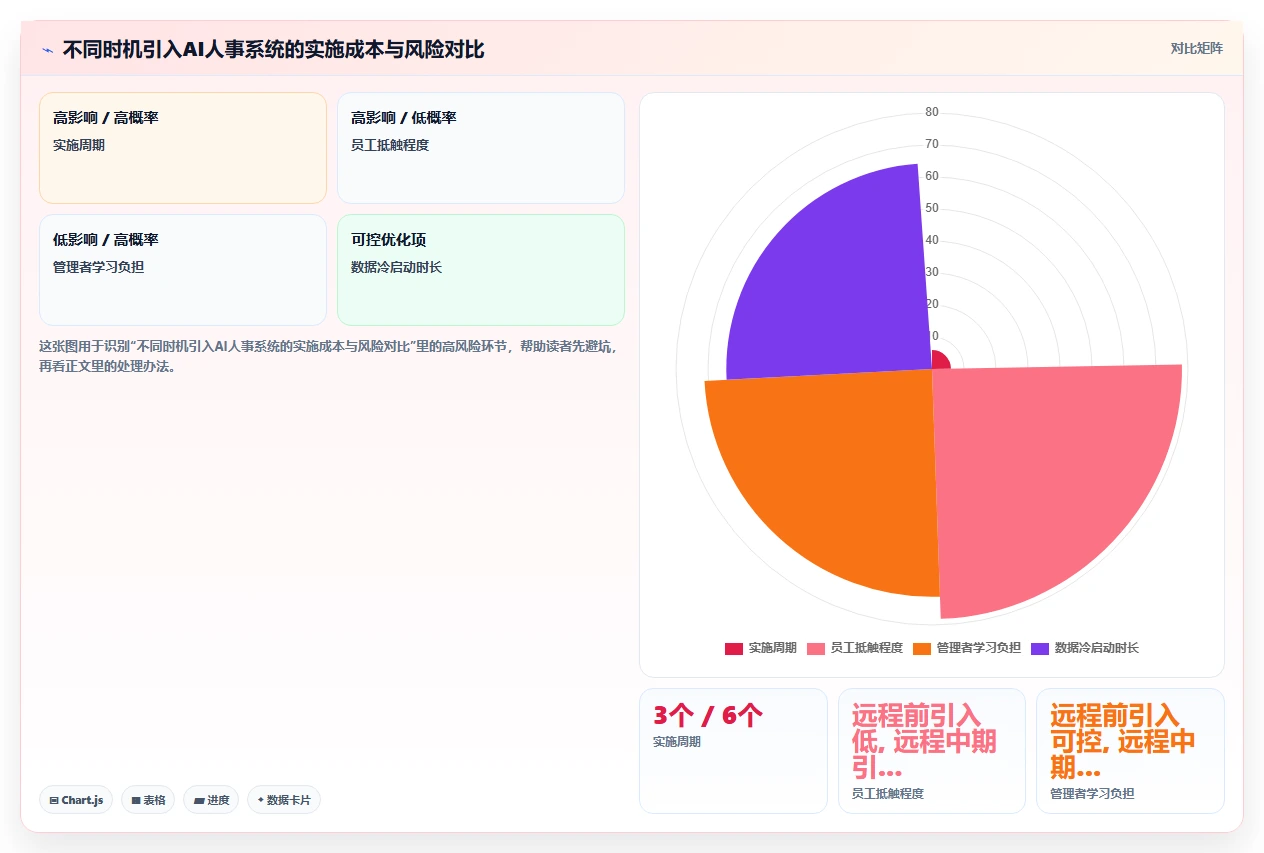Image resolution: width=1264 pixels, height=853 pixels.
Task: Click 数据冷启动时长 text in green card
Action: coord(396,267)
